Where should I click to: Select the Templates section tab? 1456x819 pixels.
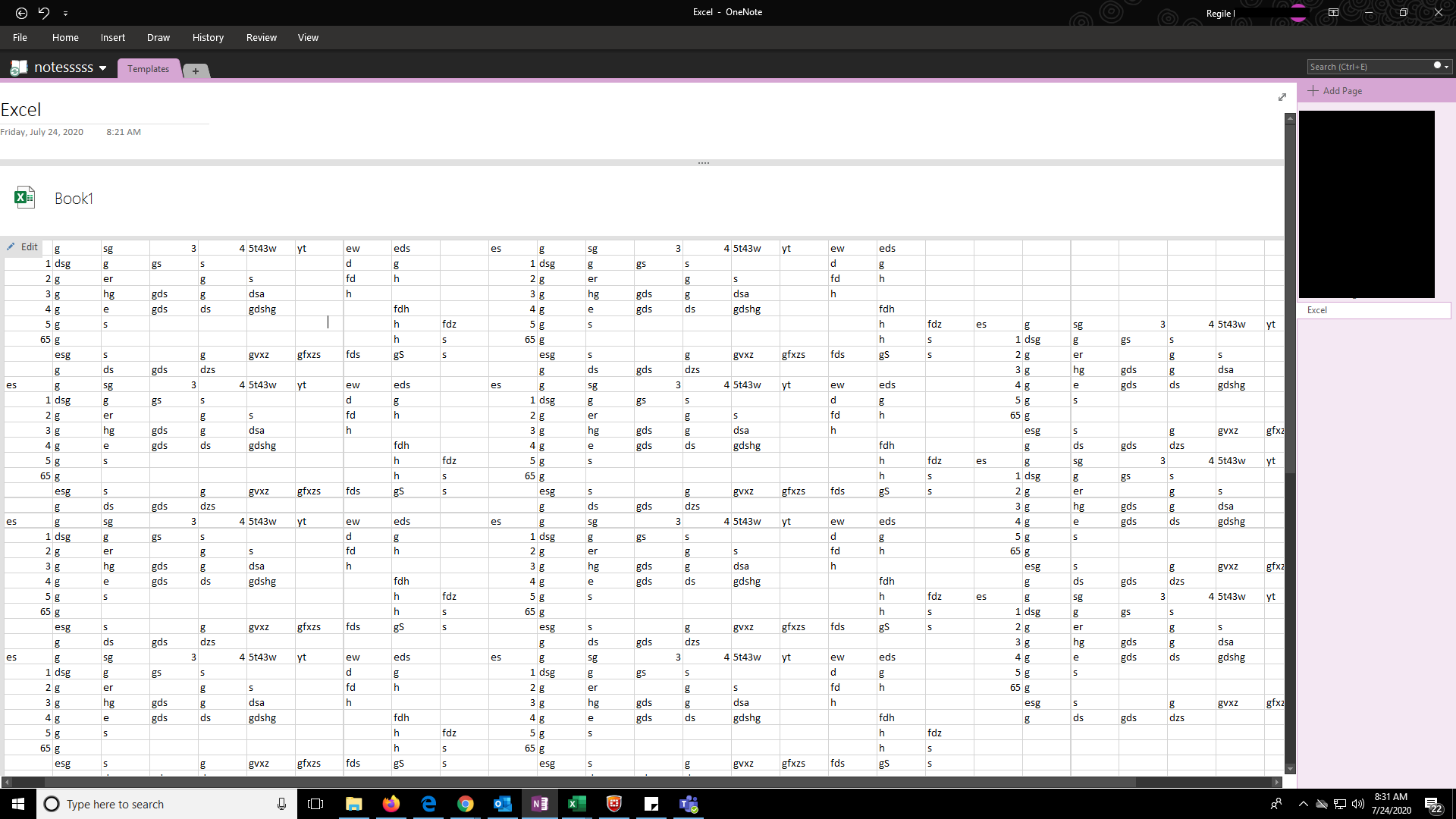pos(149,69)
